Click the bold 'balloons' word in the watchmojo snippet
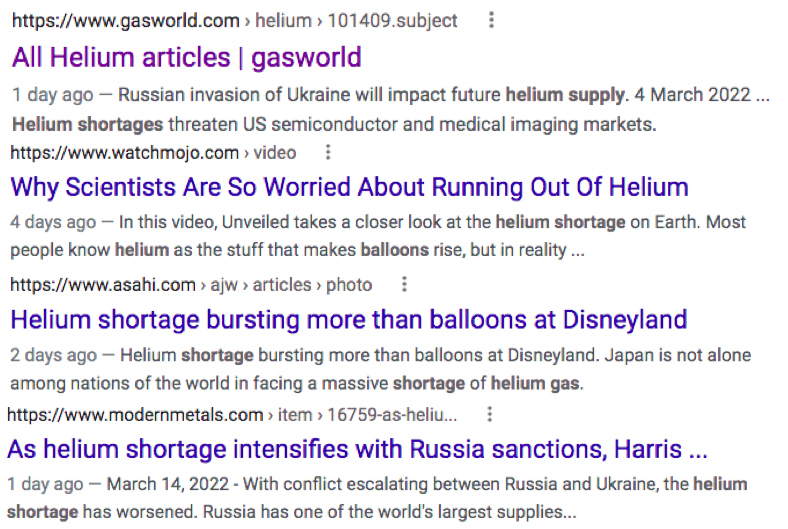Screen dimensions: 788x529 [395, 250]
